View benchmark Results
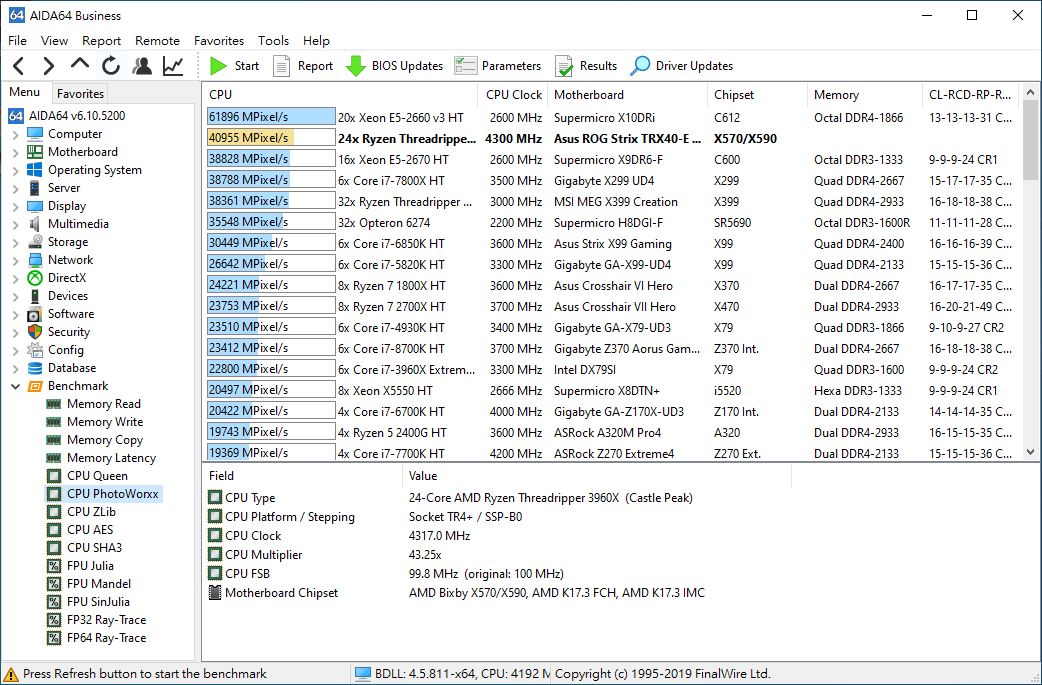The height and width of the screenshot is (685, 1042). click(x=585, y=66)
